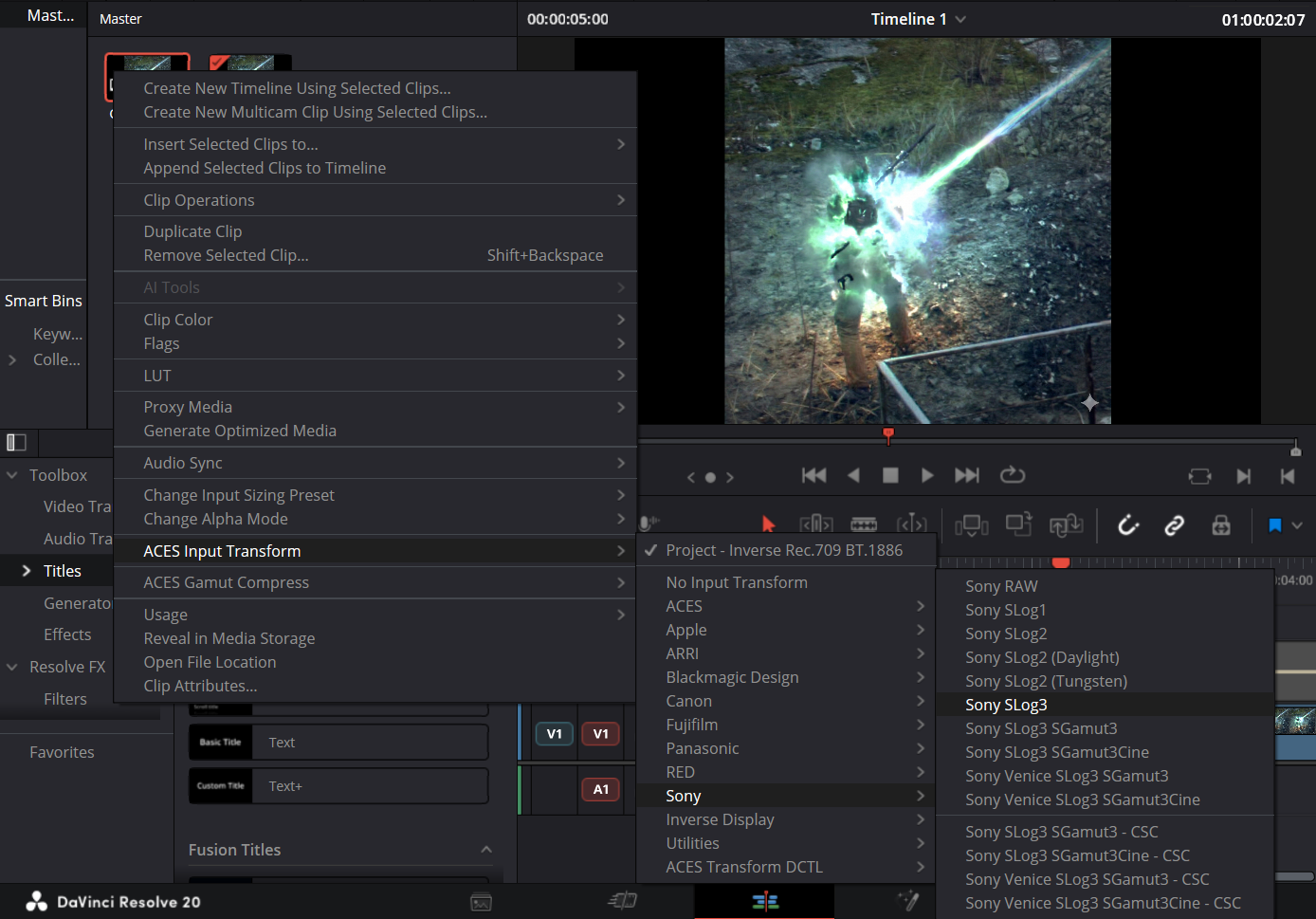Toggle timeline Snapping magnet icon
Viewport: 1316px width, 919px height.
click(1128, 525)
